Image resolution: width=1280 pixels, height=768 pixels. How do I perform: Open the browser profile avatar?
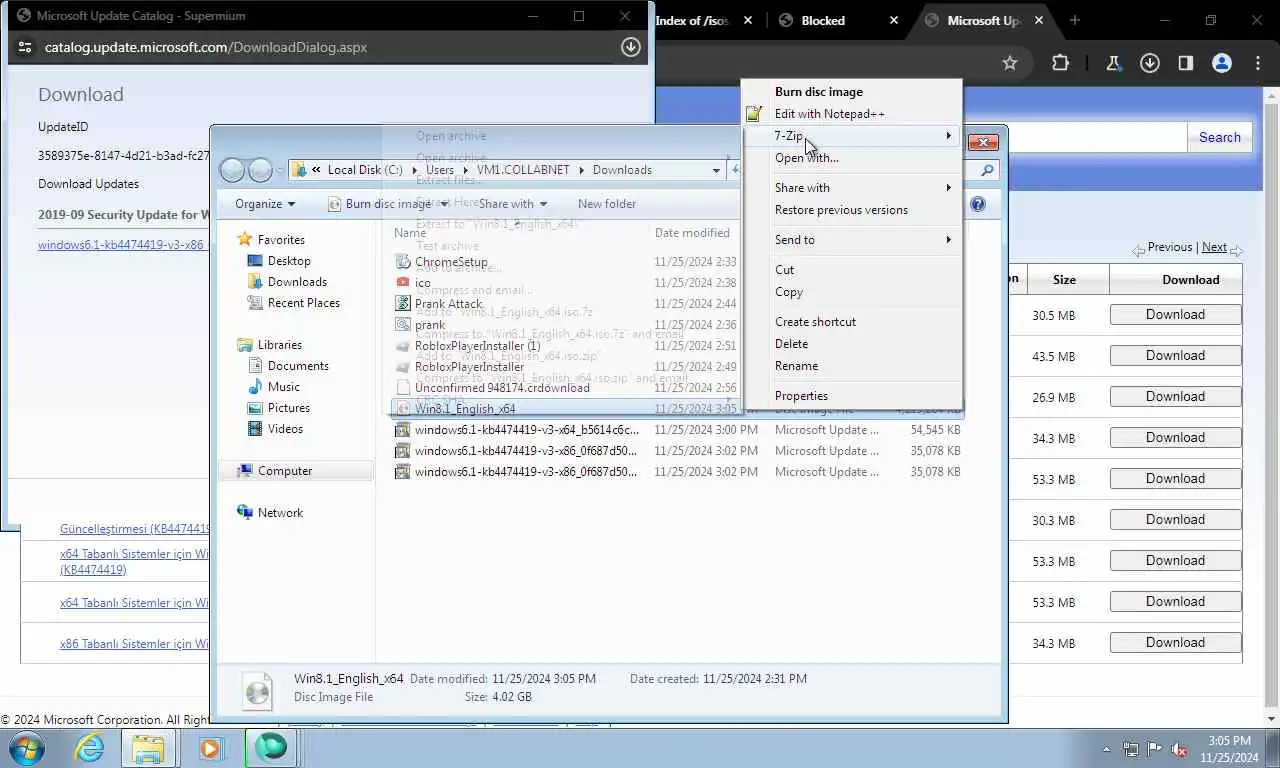pyautogui.click(x=1221, y=63)
